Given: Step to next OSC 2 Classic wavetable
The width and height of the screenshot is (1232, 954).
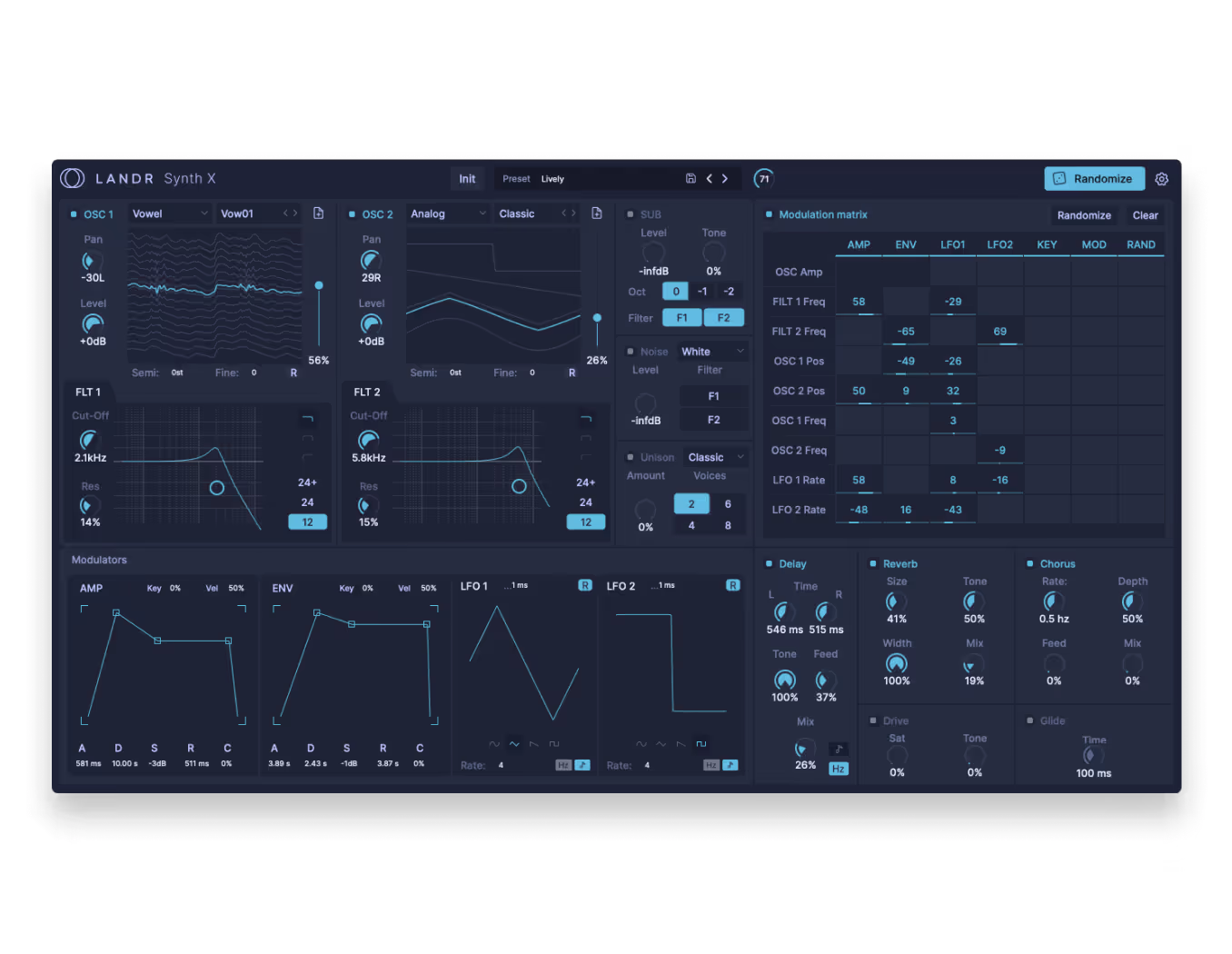Looking at the screenshot, I should click(574, 214).
